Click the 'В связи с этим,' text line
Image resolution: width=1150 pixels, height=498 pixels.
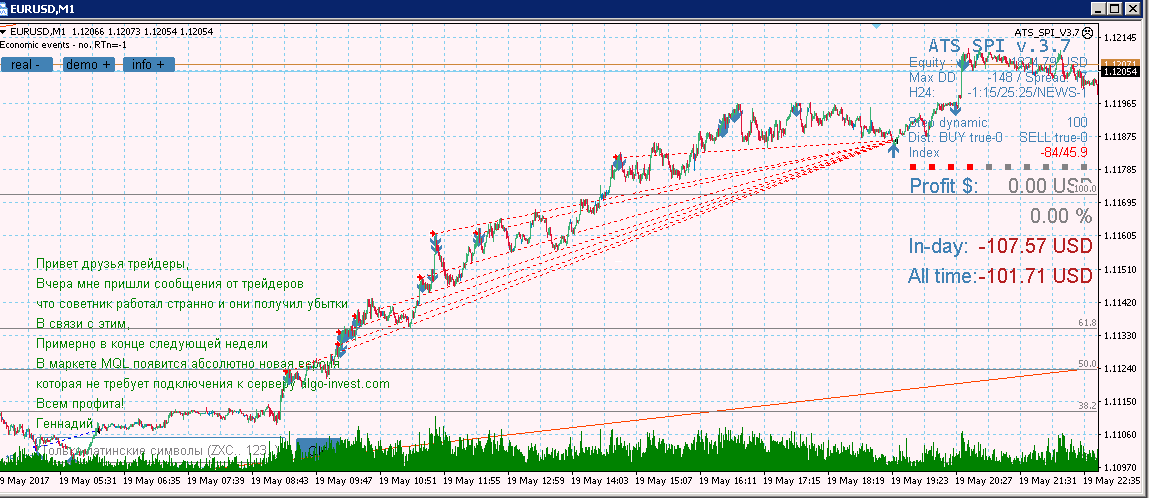tap(82, 323)
